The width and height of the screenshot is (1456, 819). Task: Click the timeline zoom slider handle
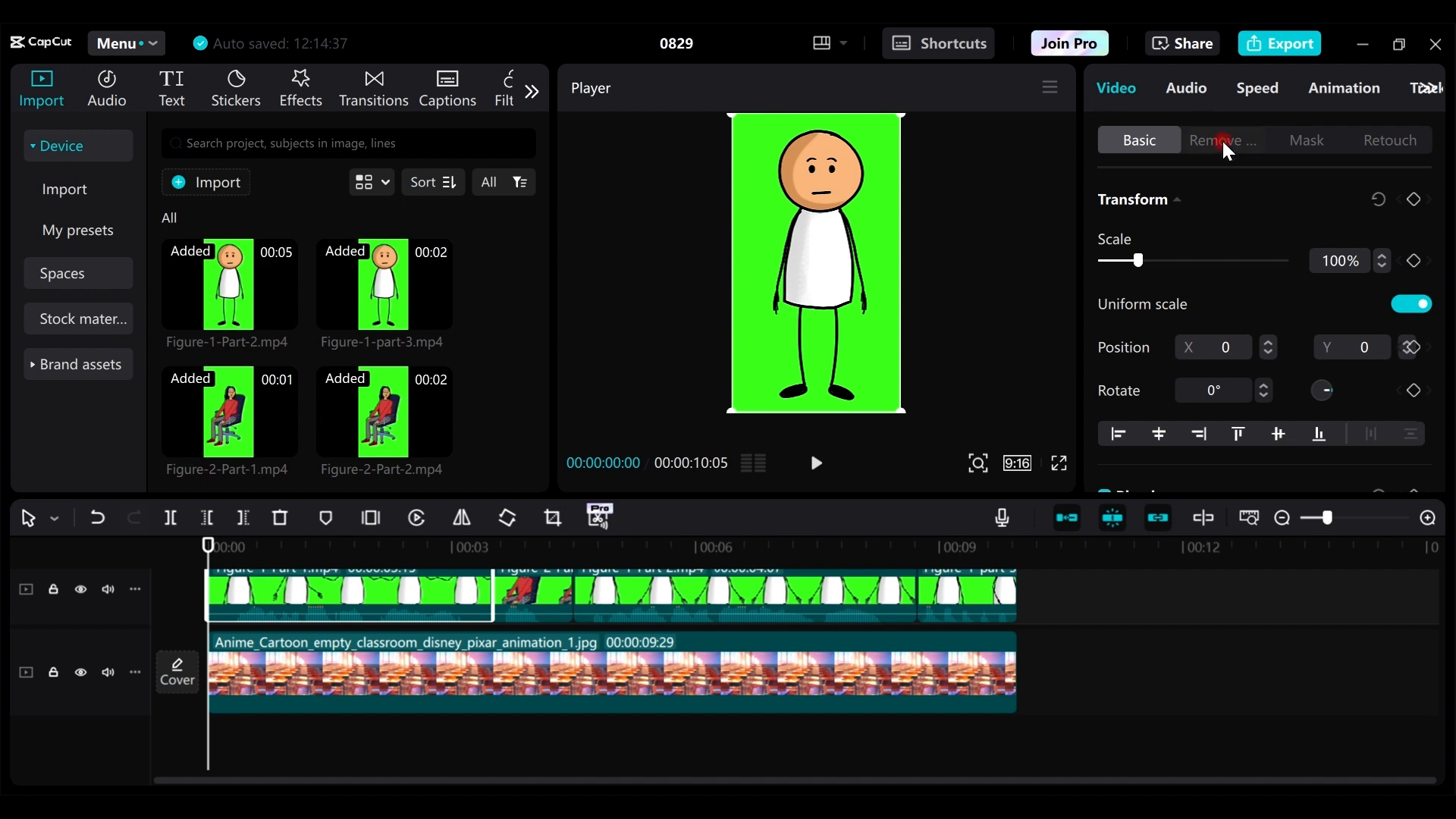click(1327, 518)
